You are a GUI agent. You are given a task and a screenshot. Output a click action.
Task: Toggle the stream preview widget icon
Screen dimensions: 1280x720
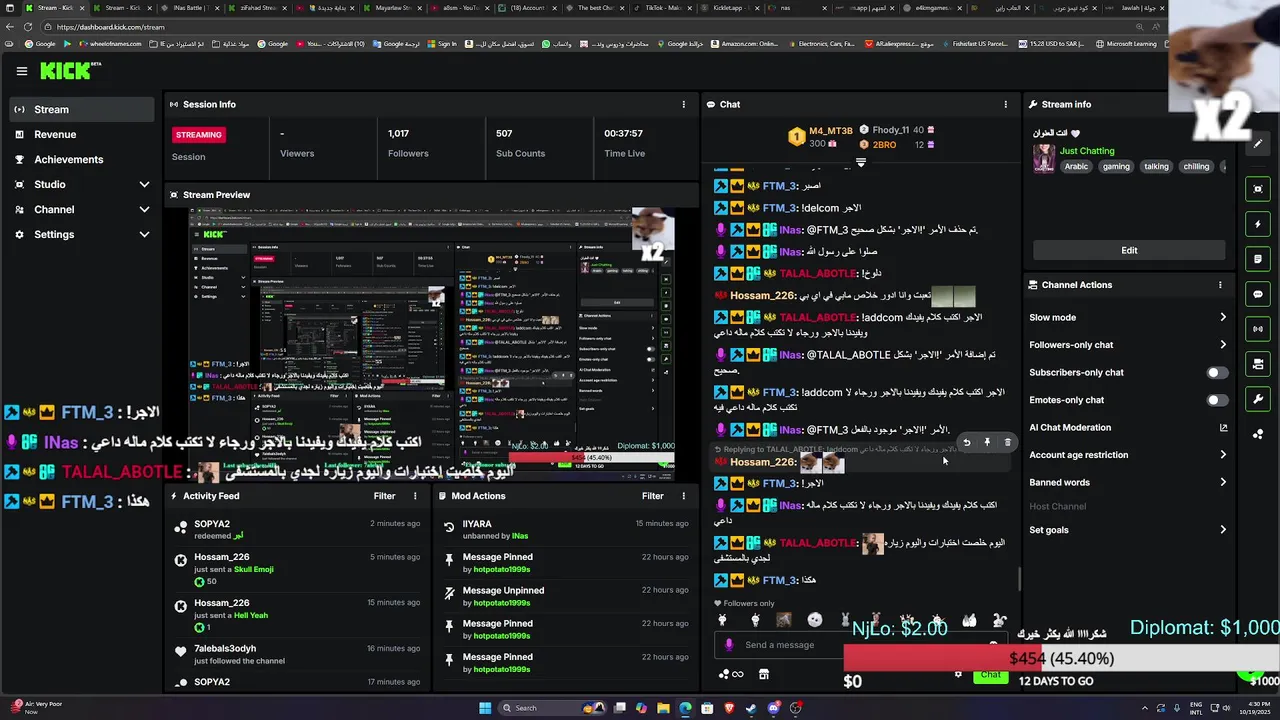[1258, 189]
